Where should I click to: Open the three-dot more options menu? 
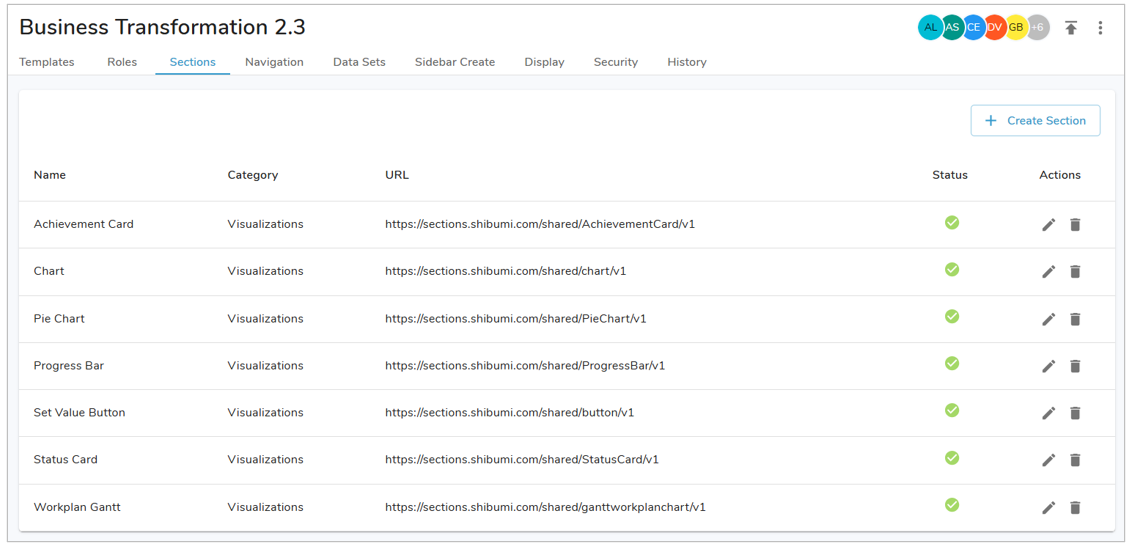pyautogui.click(x=1100, y=28)
